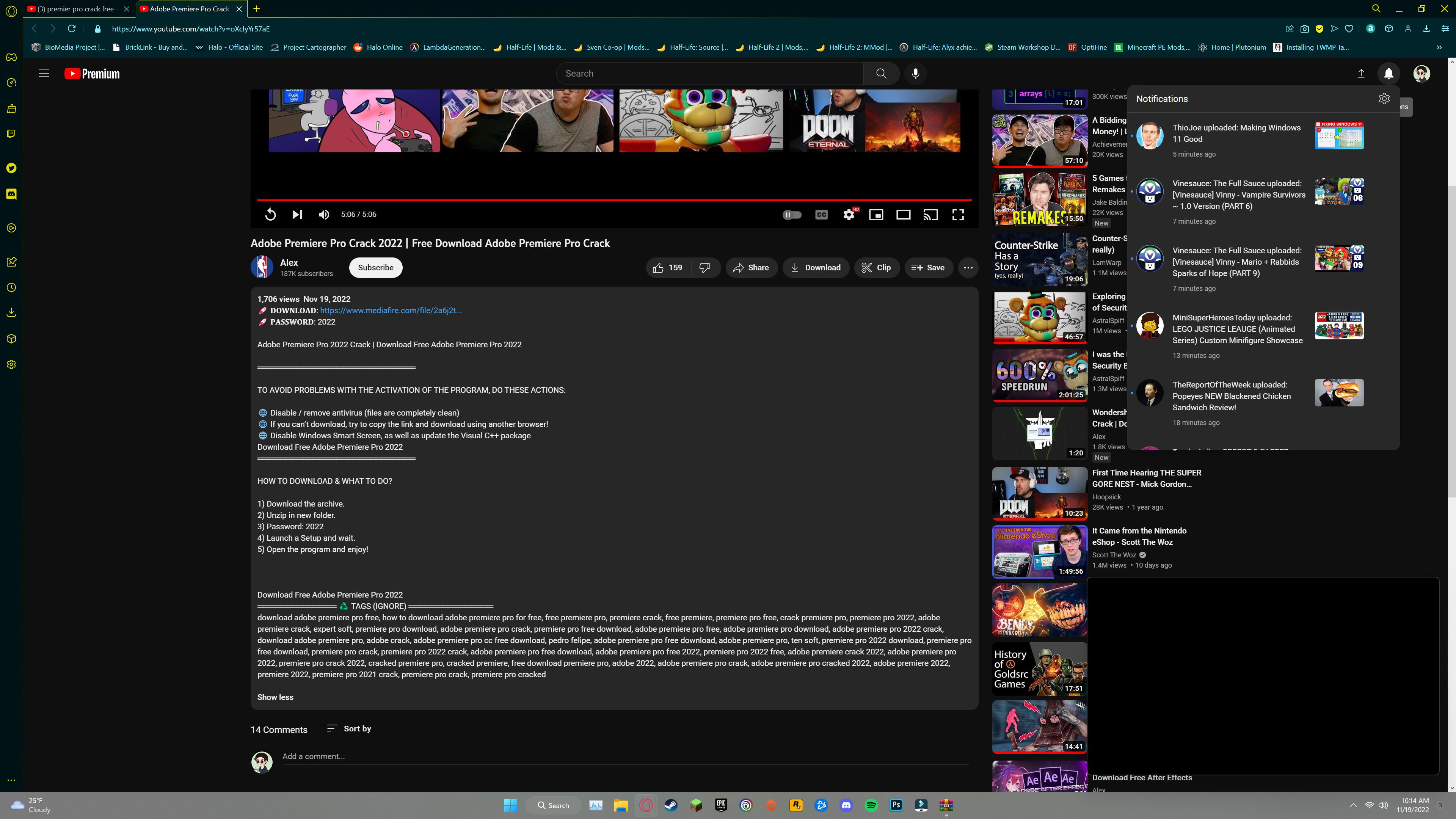Click the red video progress bar
This screenshot has width=1456, height=819.
(614, 199)
